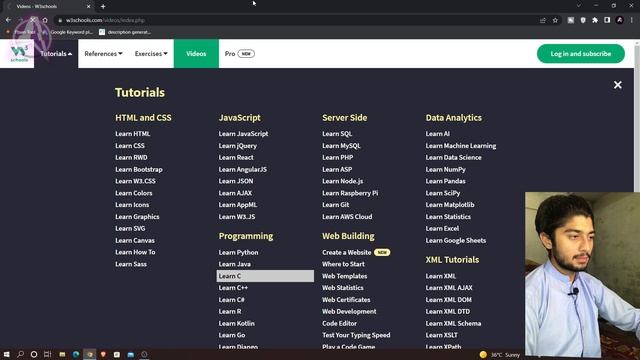Select the Videos nav tab
The width and height of the screenshot is (640, 360).
pos(196,53)
